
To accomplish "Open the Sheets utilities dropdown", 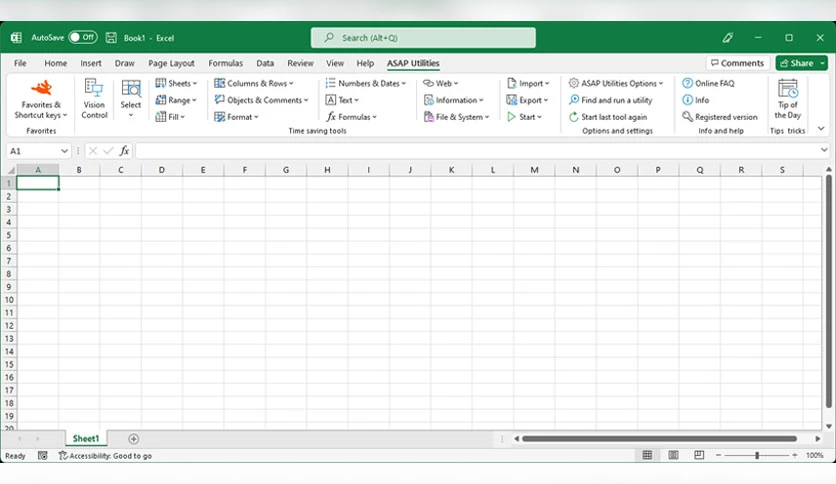I will tap(176, 83).
